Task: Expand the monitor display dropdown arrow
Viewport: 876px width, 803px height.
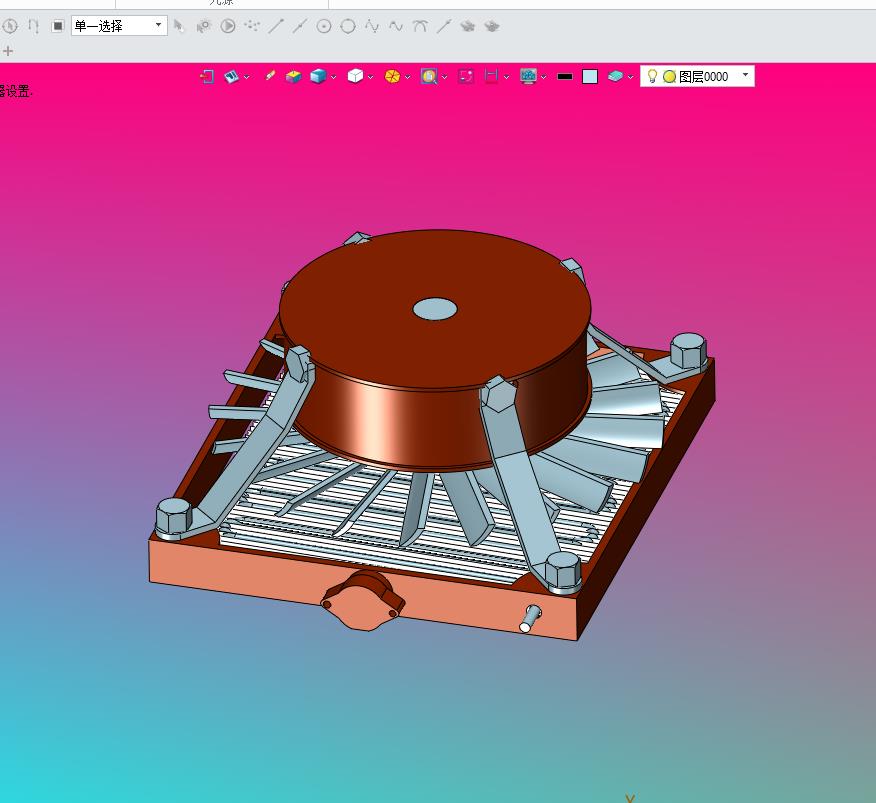Action: pos(543,77)
